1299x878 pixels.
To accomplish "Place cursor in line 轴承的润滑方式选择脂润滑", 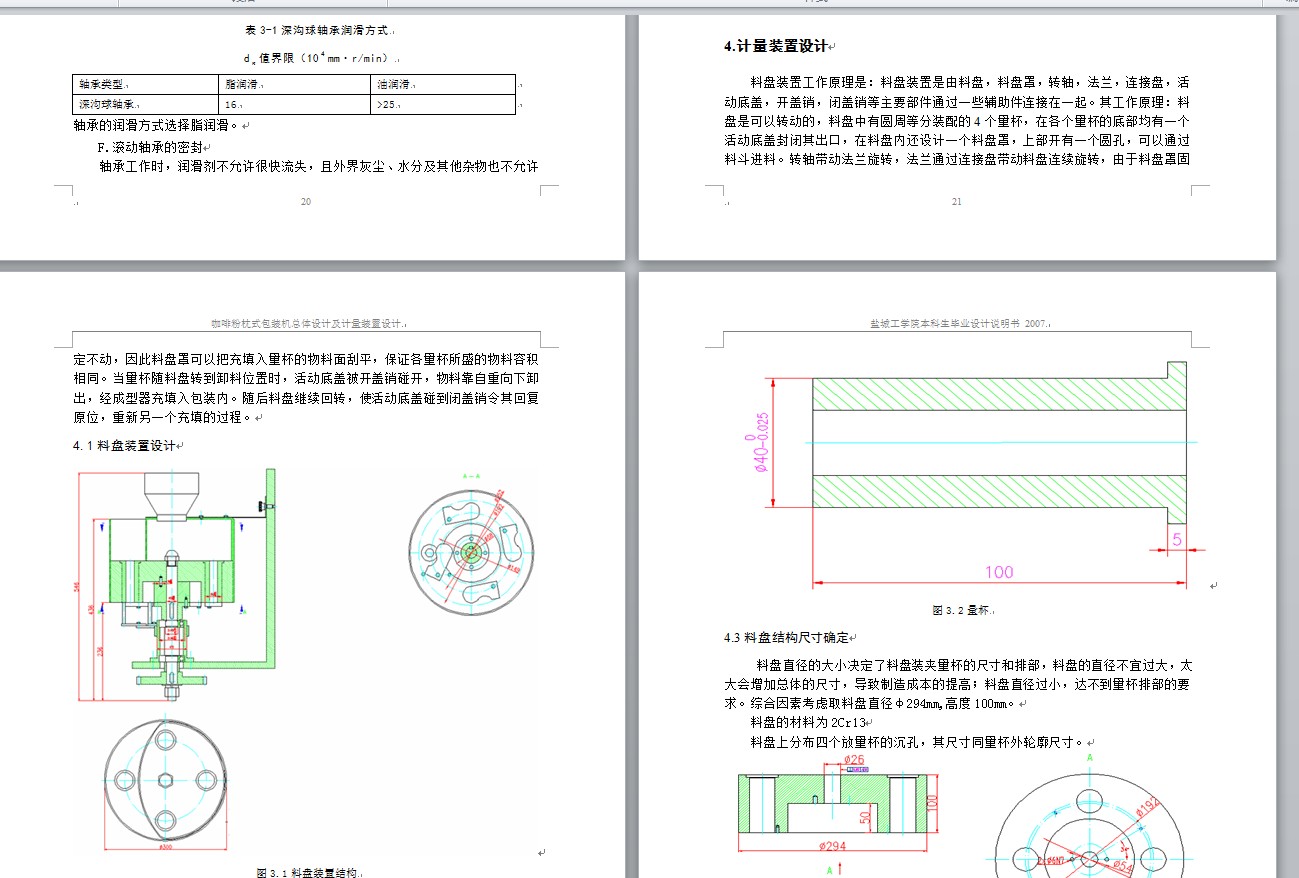I will point(158,126).
